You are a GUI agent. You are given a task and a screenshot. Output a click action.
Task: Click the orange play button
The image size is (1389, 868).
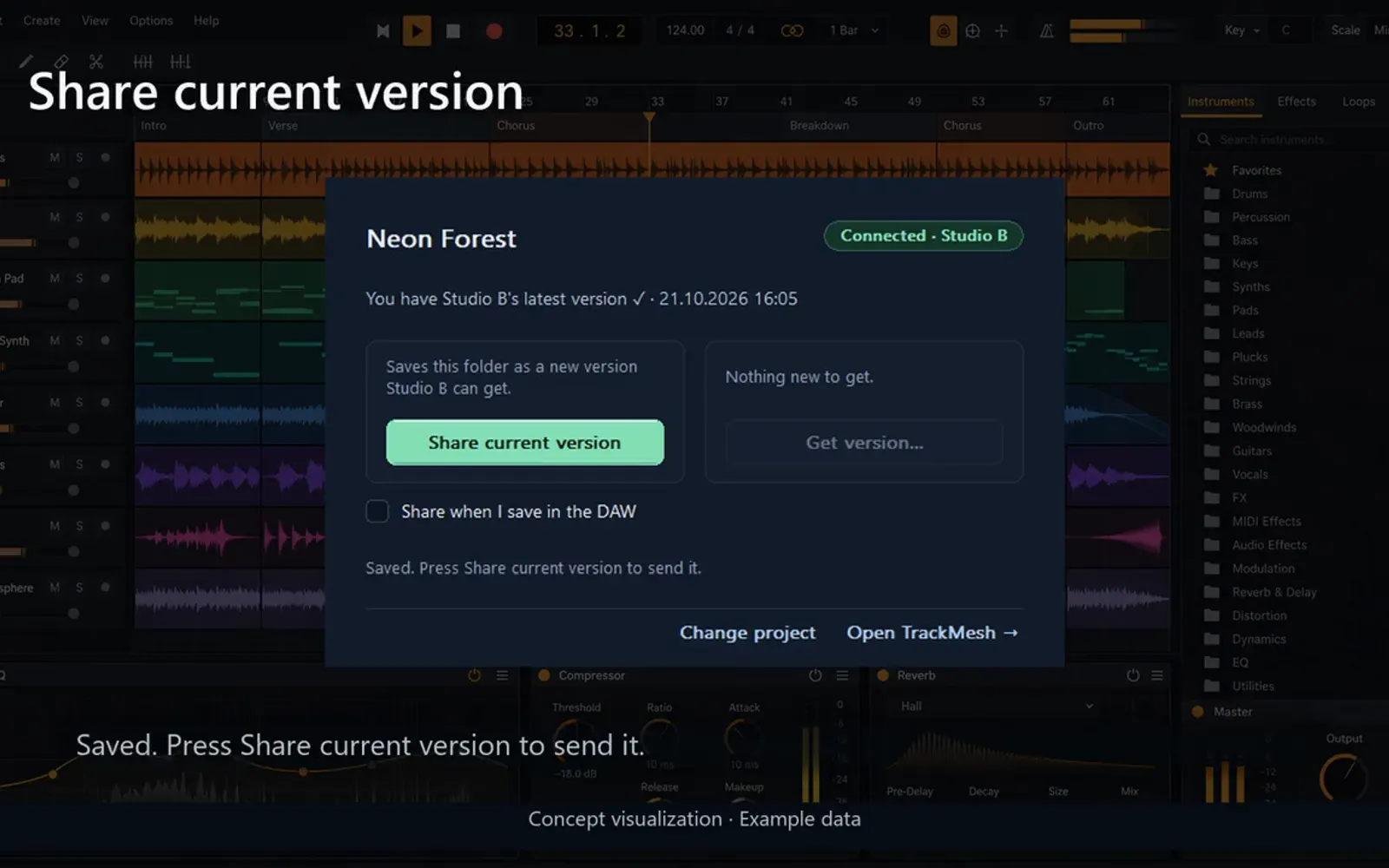(417, 31)
